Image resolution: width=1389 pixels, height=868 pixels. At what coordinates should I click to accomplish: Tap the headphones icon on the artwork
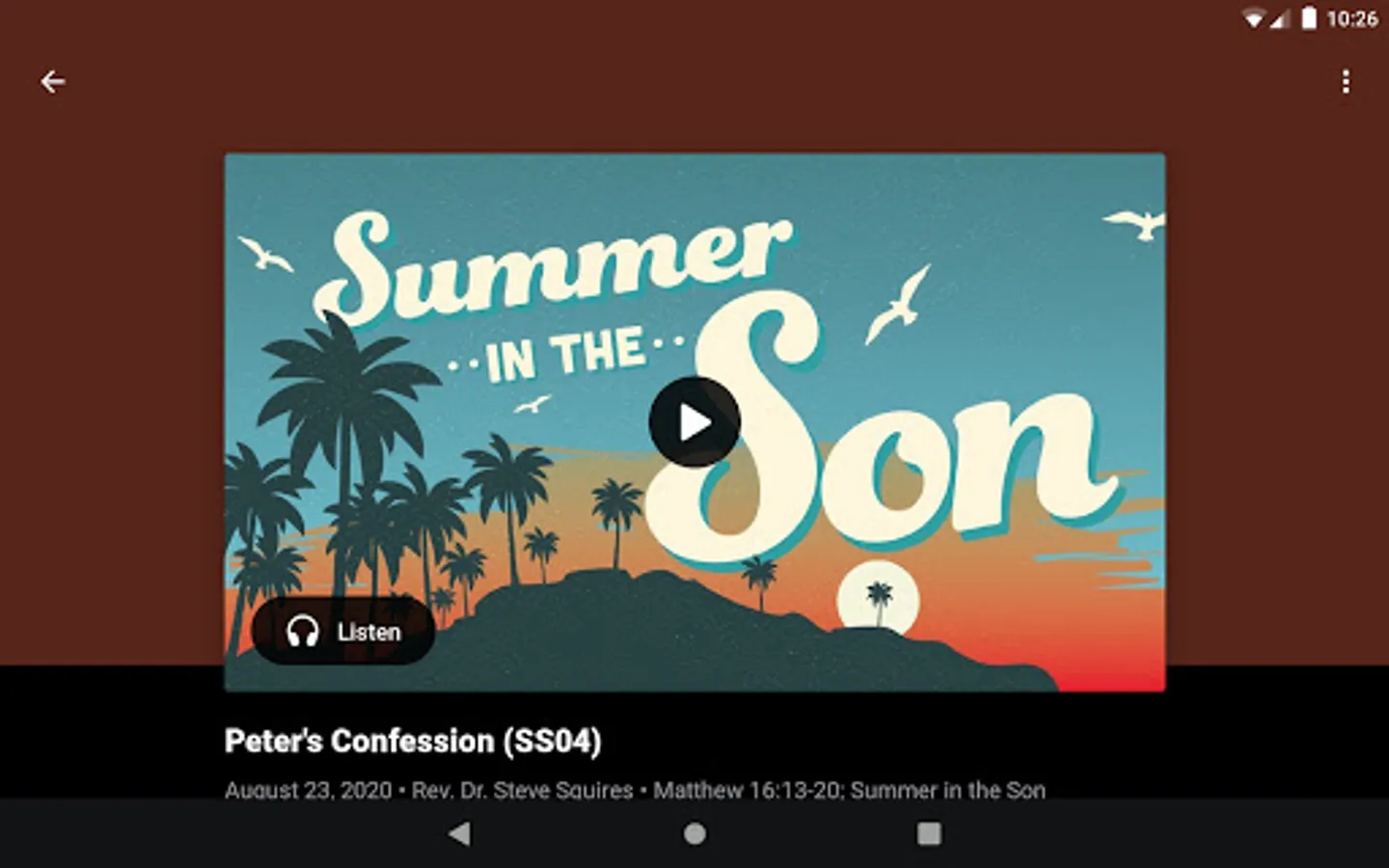[x=303, y=632]
